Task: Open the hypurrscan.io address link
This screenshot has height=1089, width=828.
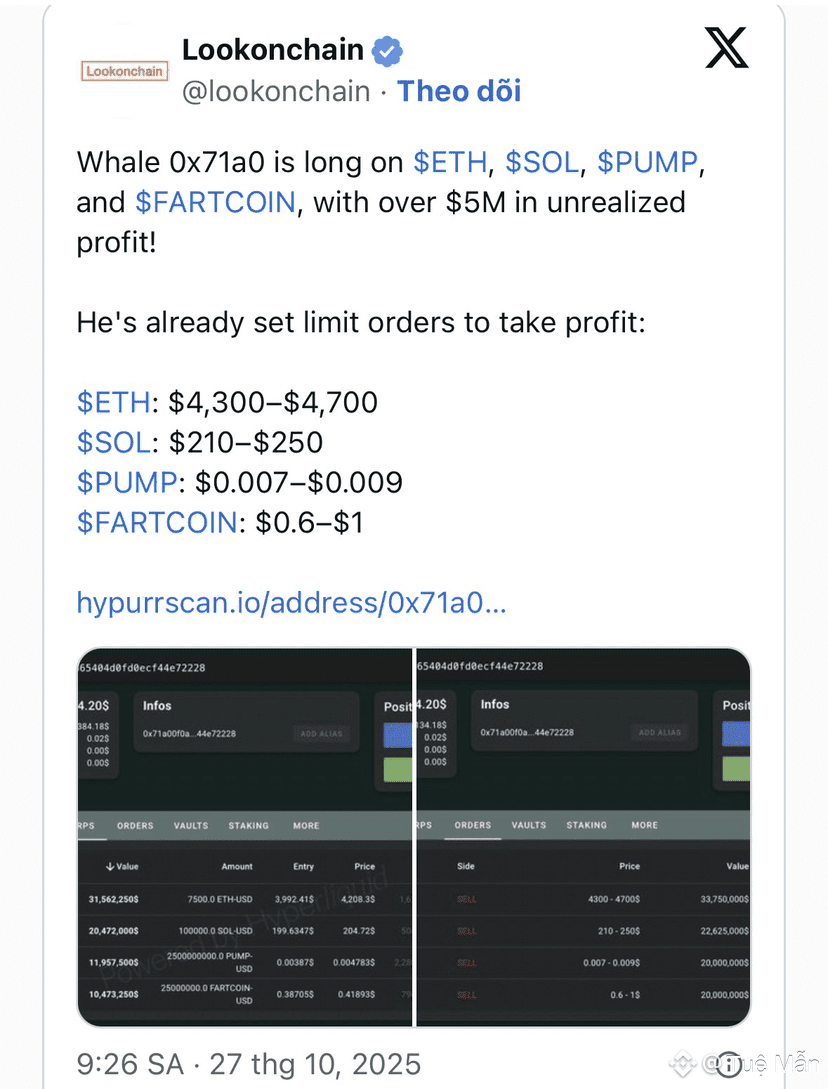Action: click(x=292, y=603)
